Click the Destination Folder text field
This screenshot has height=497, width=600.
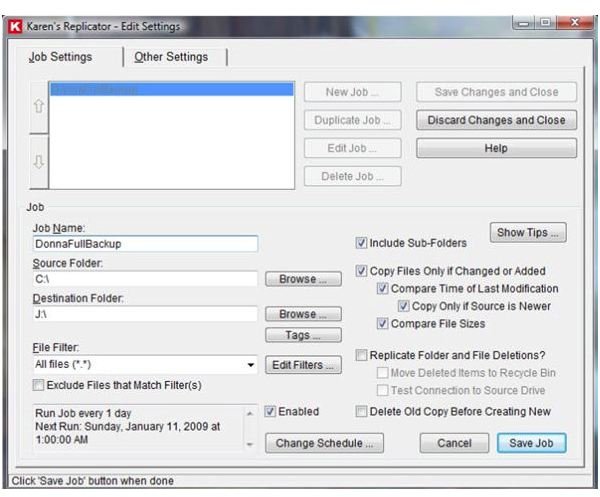coord(145,314)
